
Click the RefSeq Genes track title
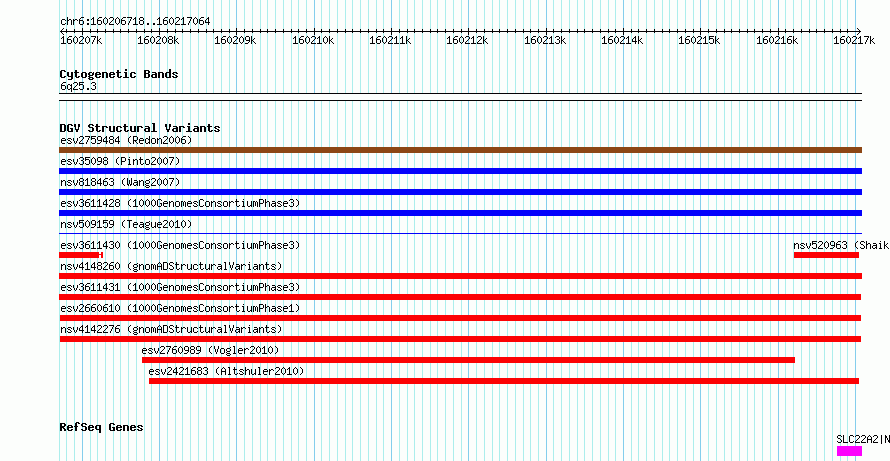101,427
